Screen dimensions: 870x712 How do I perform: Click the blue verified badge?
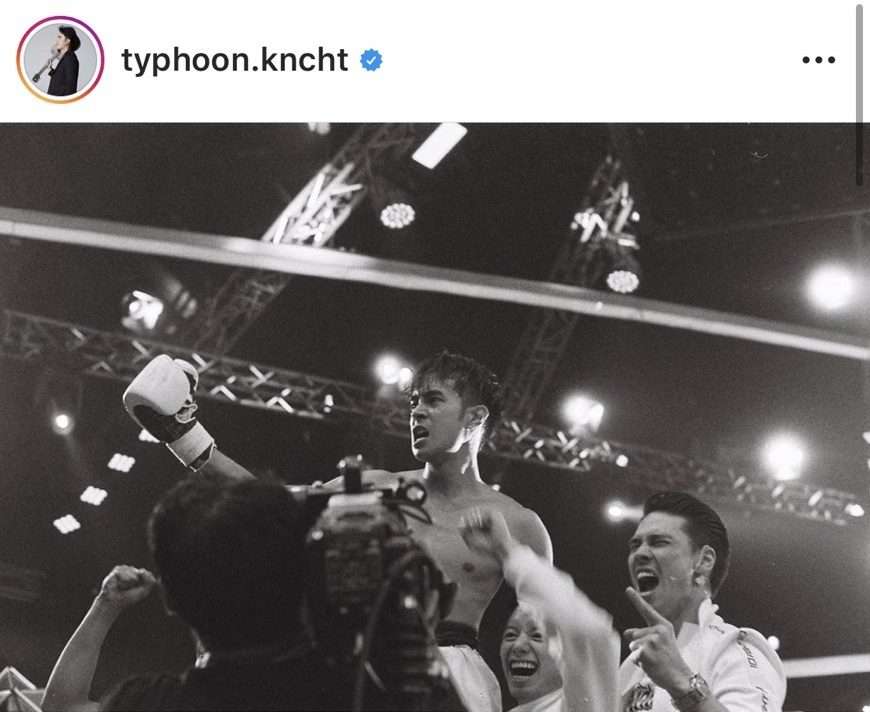371,60
